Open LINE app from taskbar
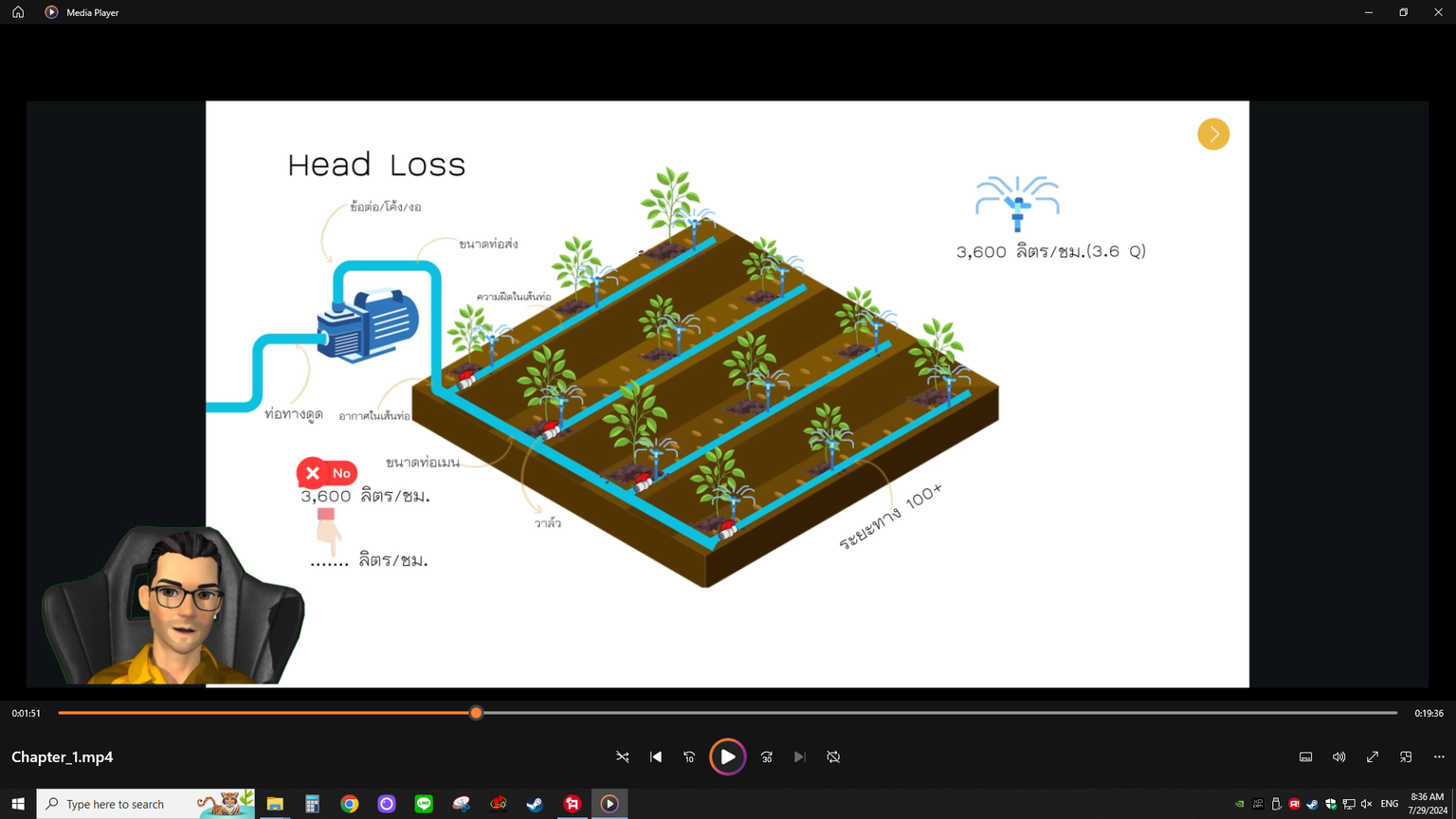 [424, 804]
